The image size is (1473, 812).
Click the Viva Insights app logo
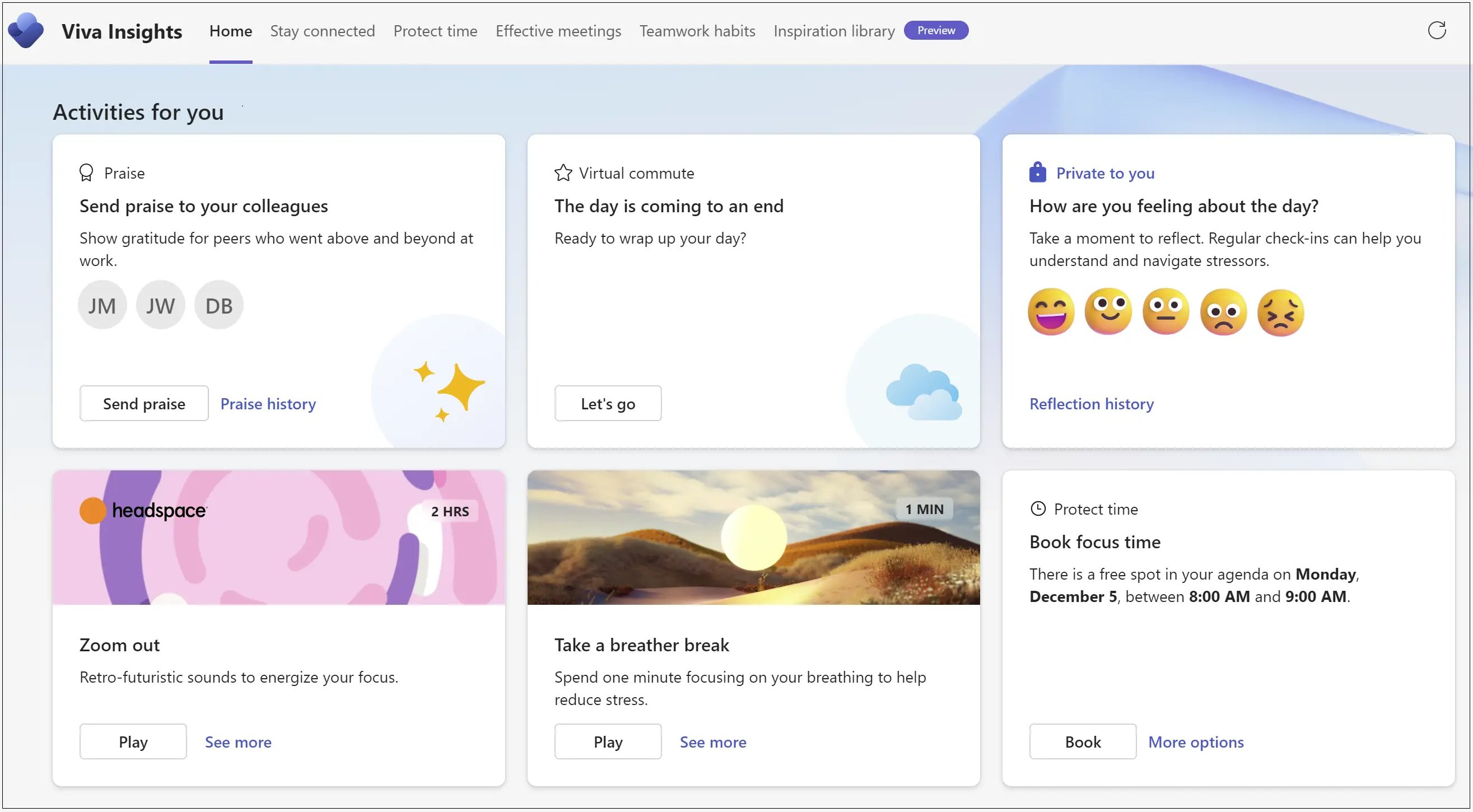pyautogui.click(x=26, y=30)
